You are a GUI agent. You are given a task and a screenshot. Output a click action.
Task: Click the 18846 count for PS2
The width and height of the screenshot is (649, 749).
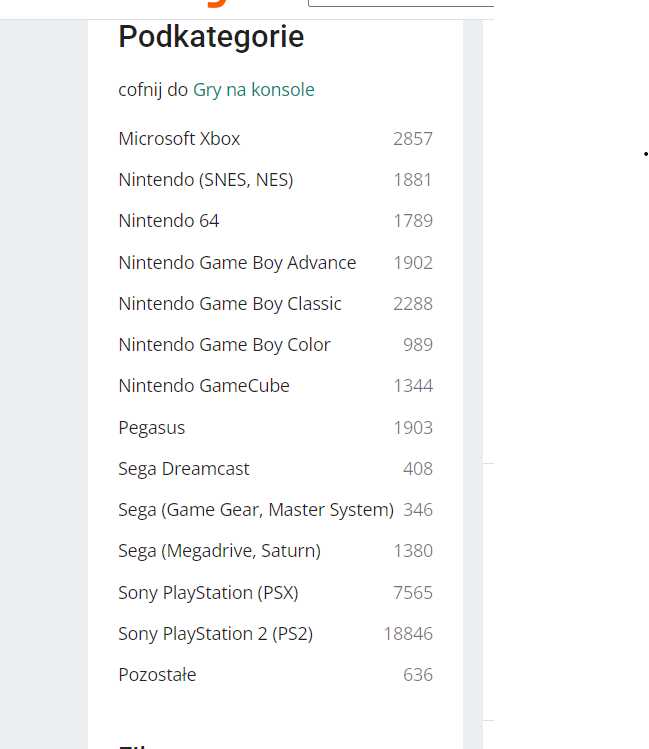[x=408, y=634]
